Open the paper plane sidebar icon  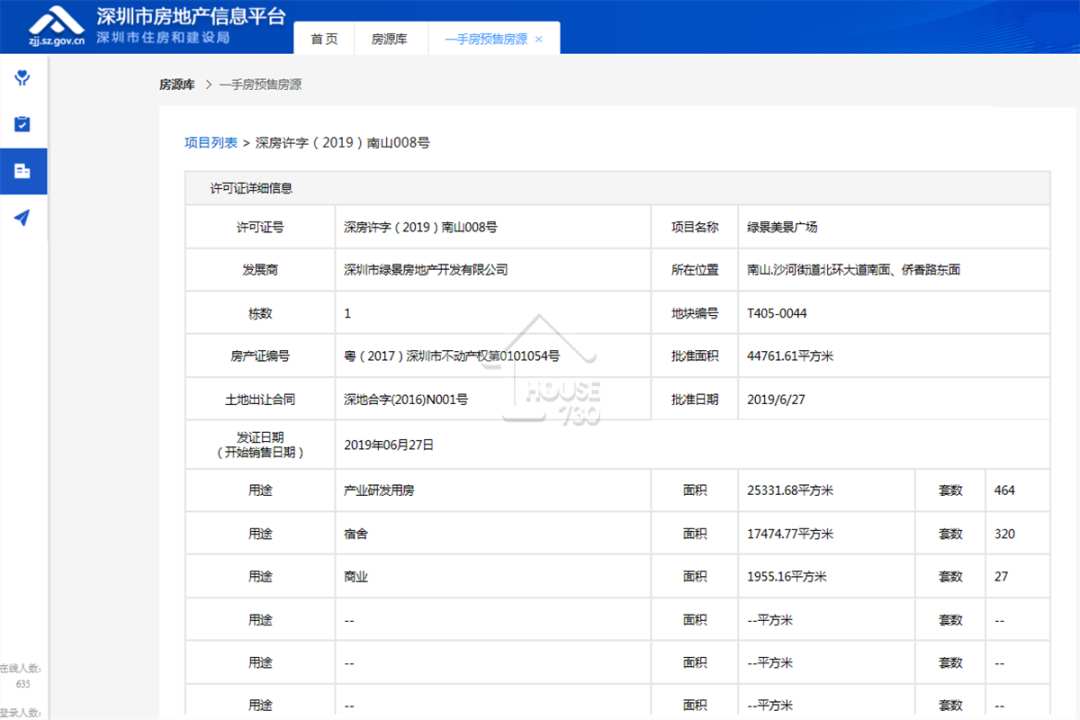click(22, 218)
